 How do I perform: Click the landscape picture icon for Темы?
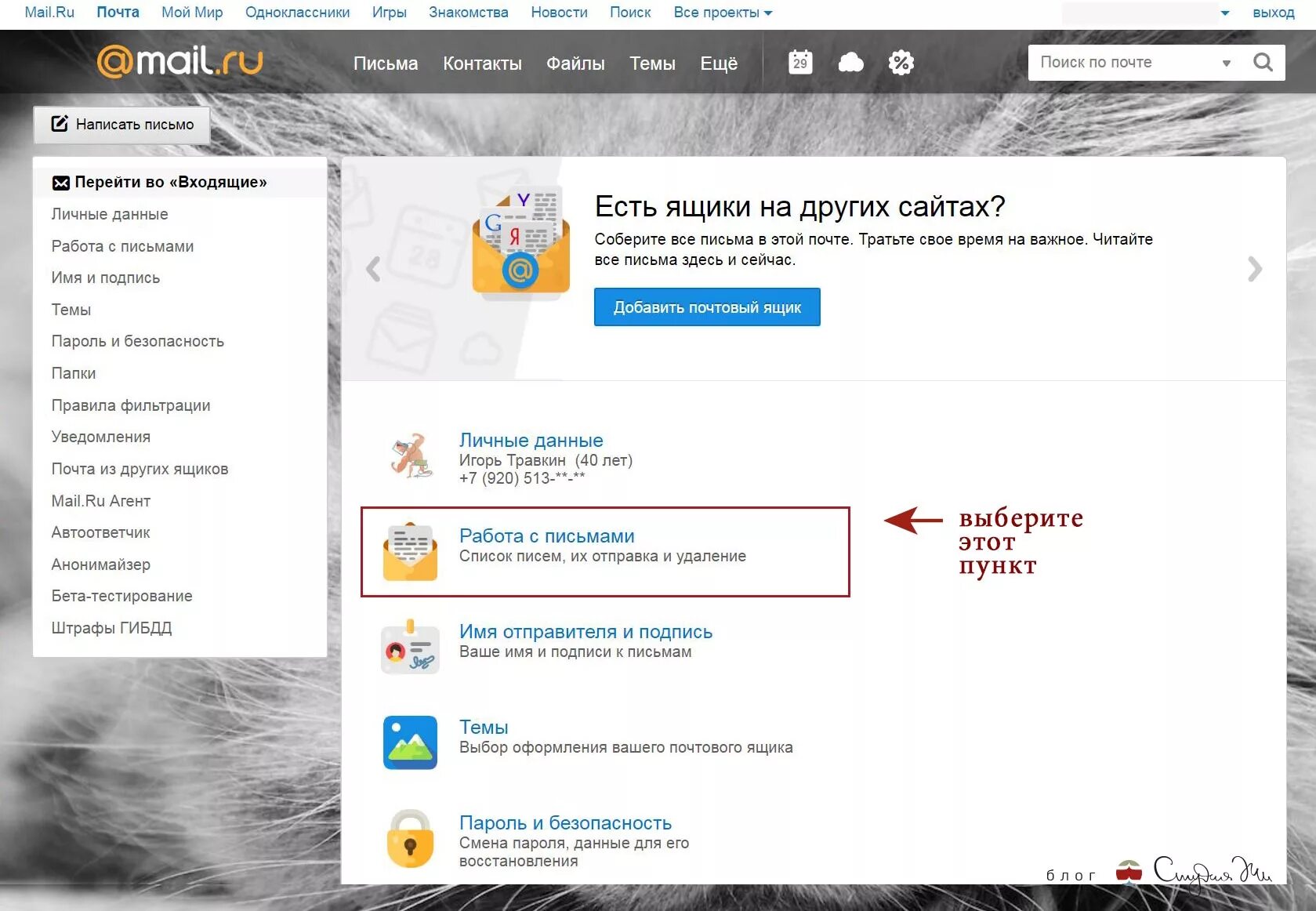point(410,742)
